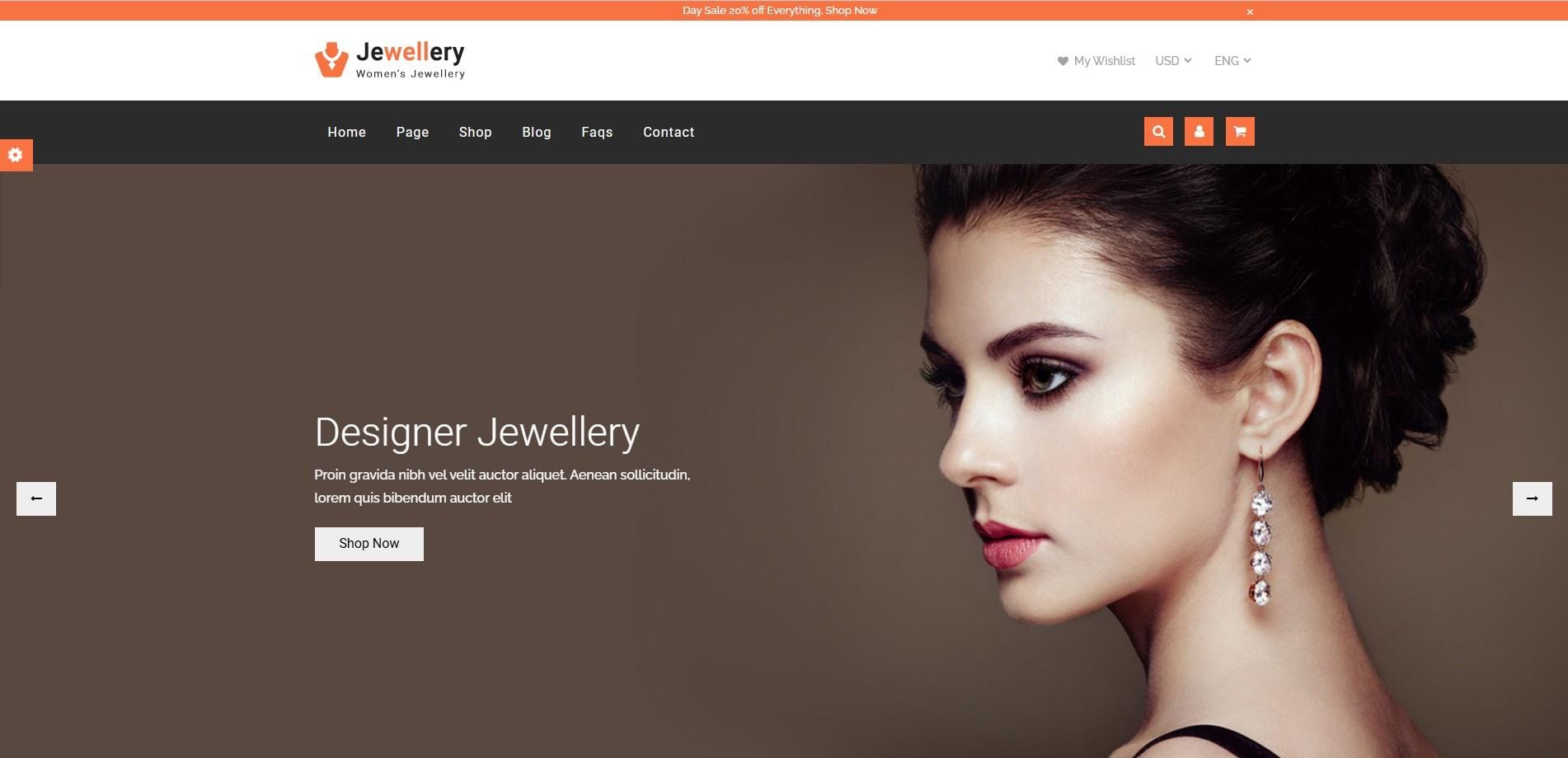Go to next slide arrow
This screenshot has height=758, width=1568.
1532,498
